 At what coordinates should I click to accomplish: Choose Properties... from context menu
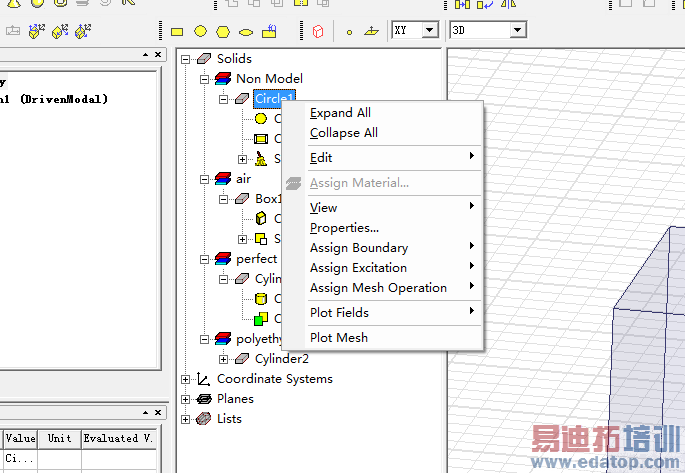point(344,228)
